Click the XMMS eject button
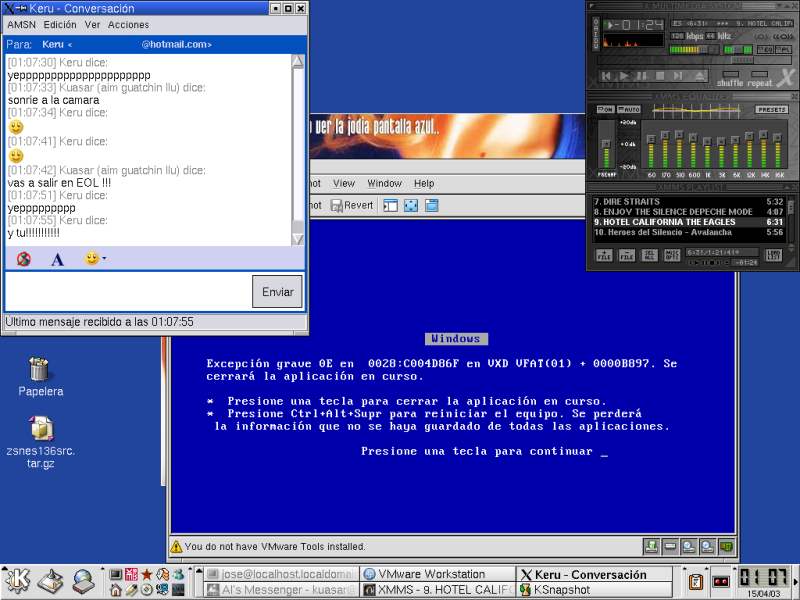800x600 pixels. pos(700,76)
